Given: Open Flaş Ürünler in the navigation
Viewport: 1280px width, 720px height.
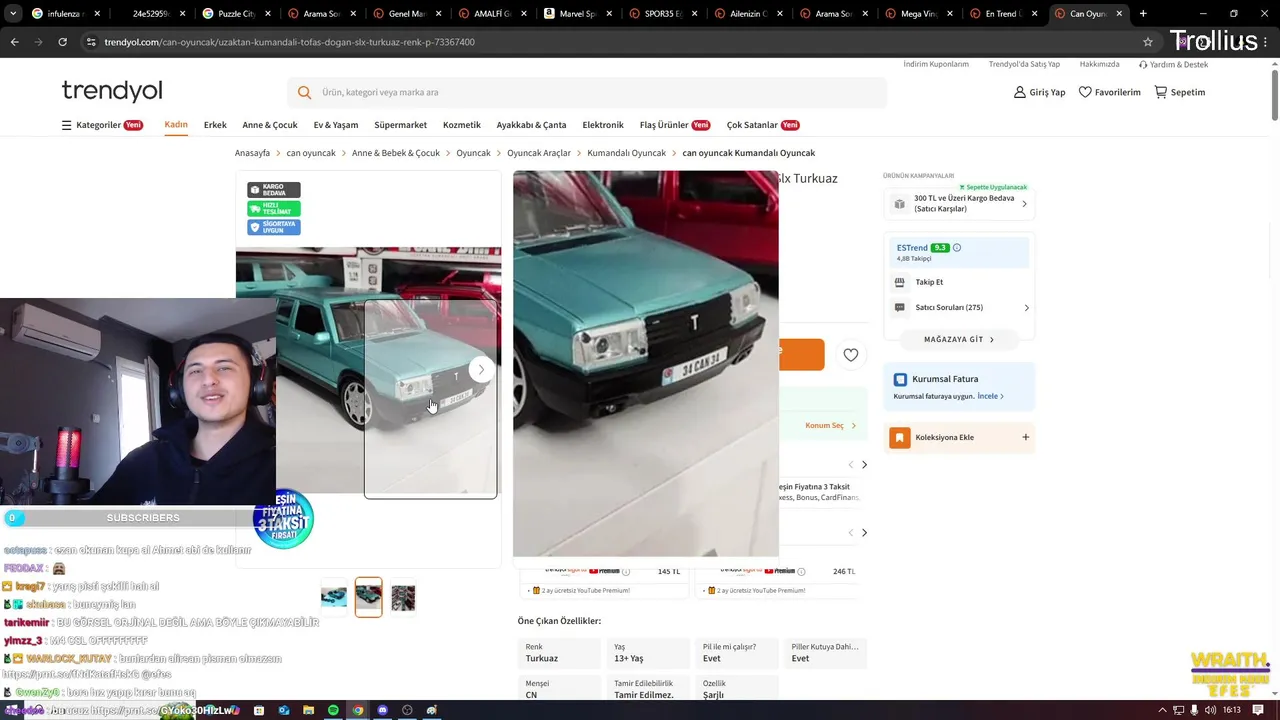Looking at the screenshot, I should tap(674, 125).
